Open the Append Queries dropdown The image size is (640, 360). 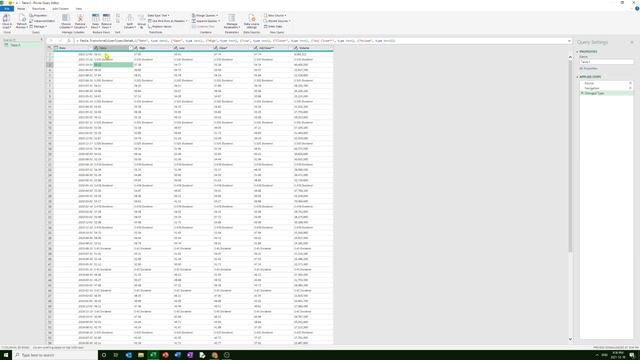[x=206, y=21]
